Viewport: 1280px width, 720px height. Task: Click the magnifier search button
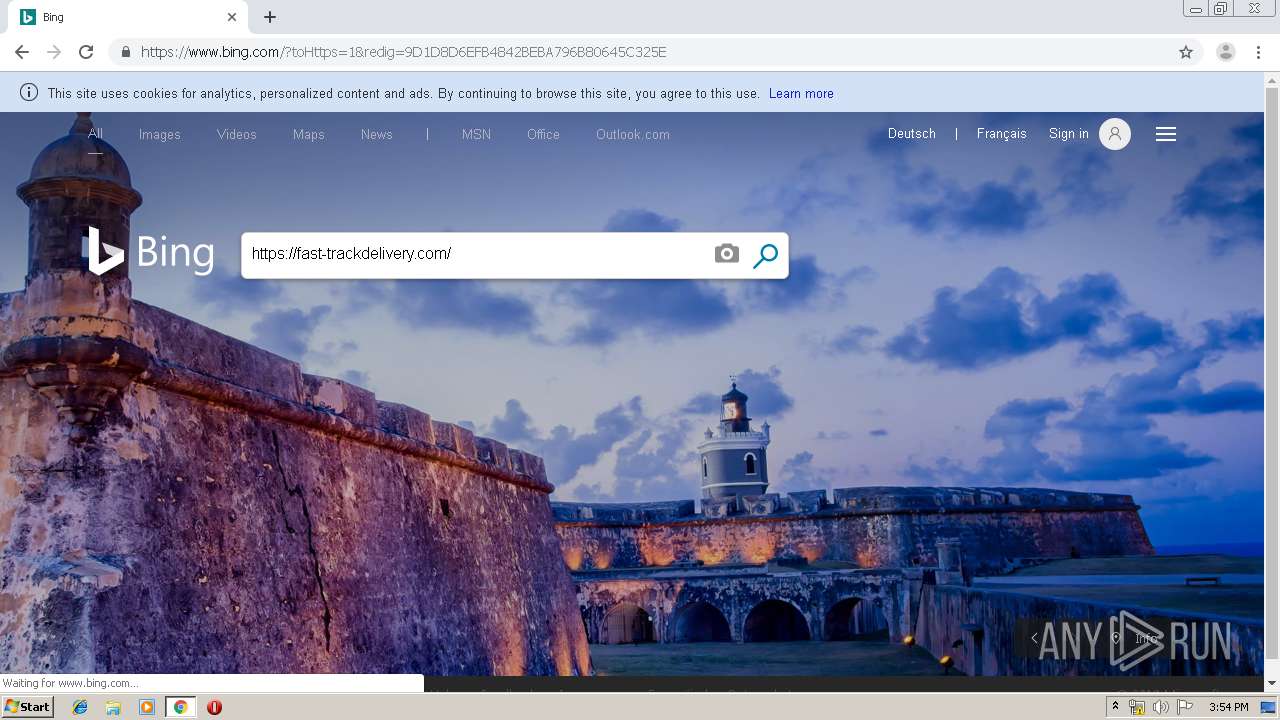[765, 255]
